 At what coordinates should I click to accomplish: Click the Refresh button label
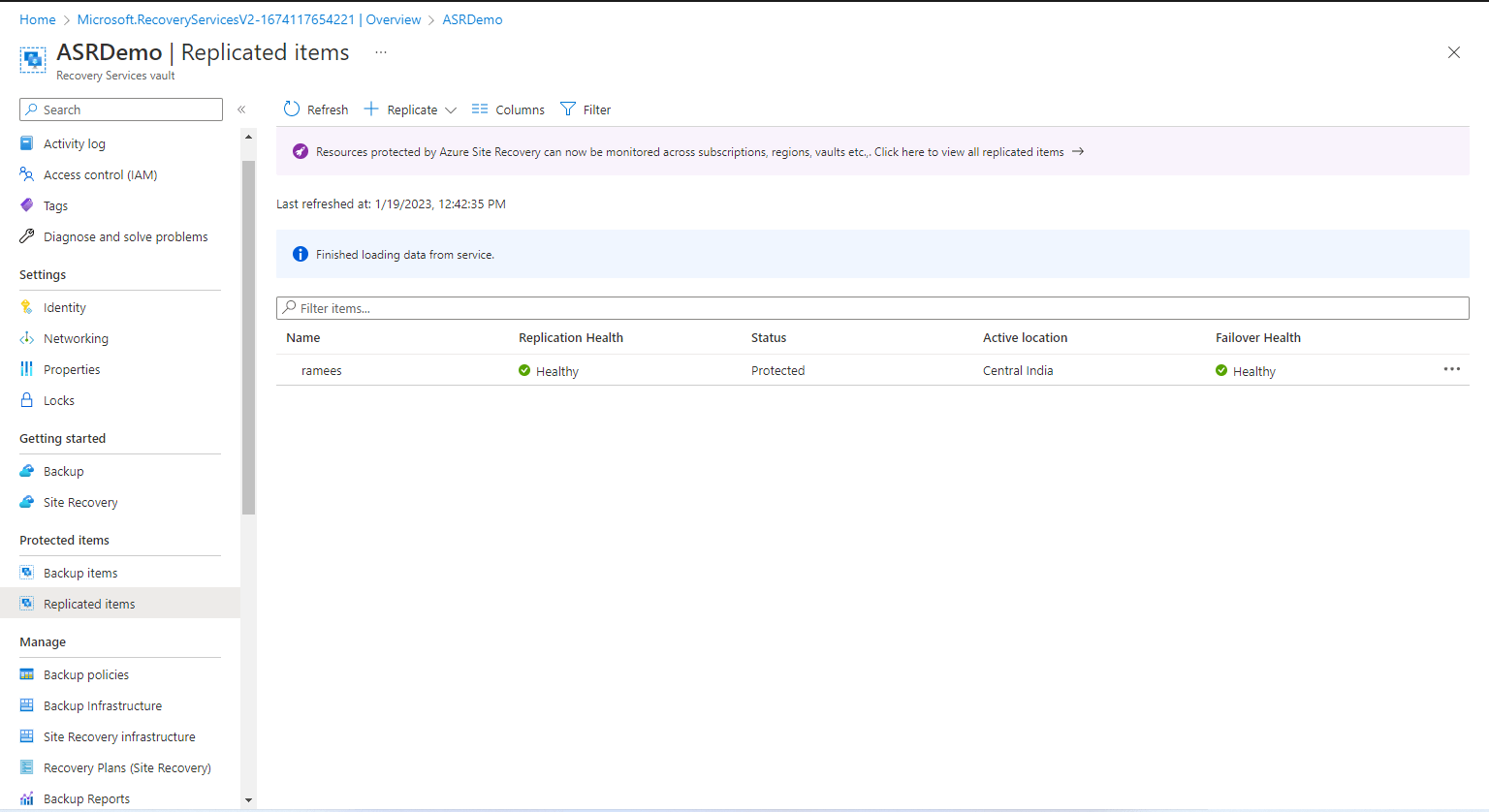pos(328,109)
